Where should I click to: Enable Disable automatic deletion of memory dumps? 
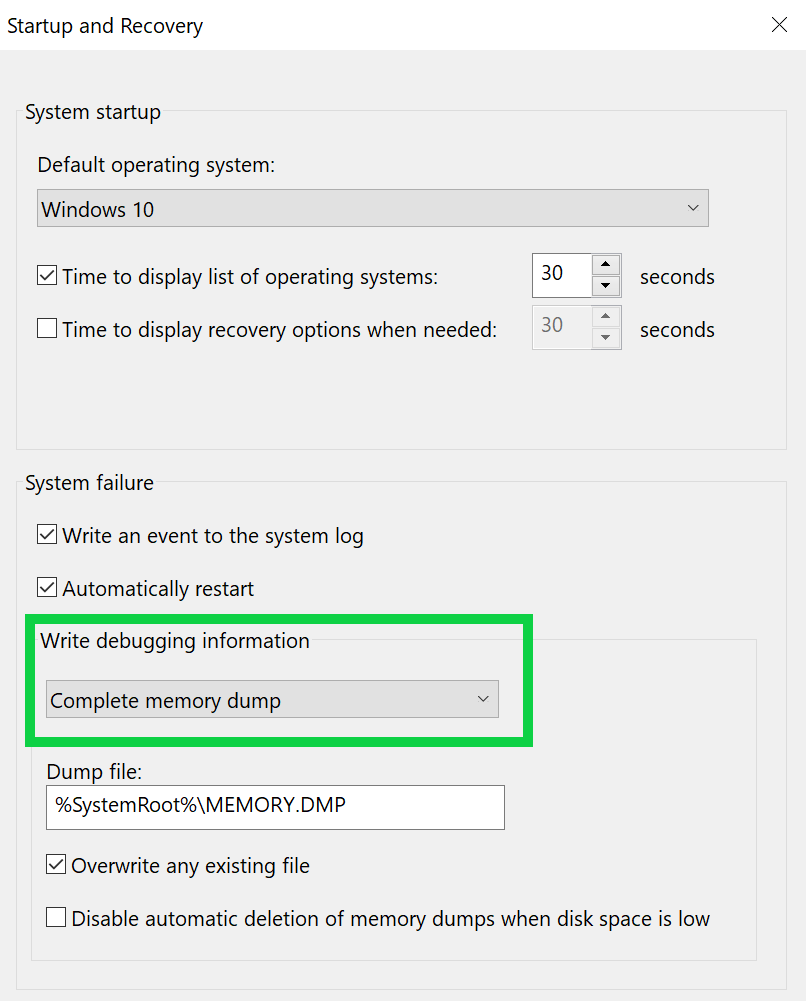point(56,918)
